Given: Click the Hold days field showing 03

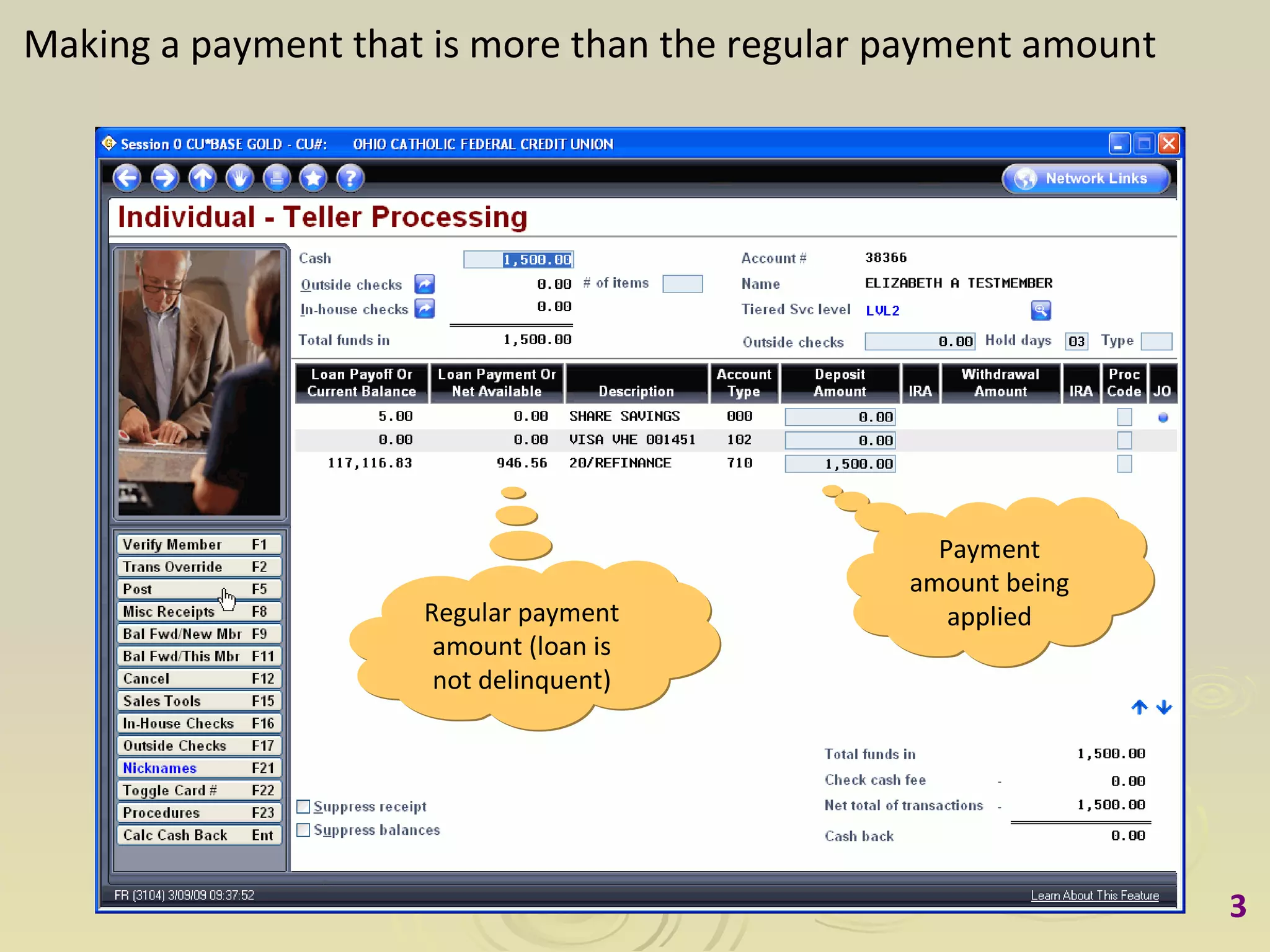Looking at the screenshot, I should tap(1077, 342).
